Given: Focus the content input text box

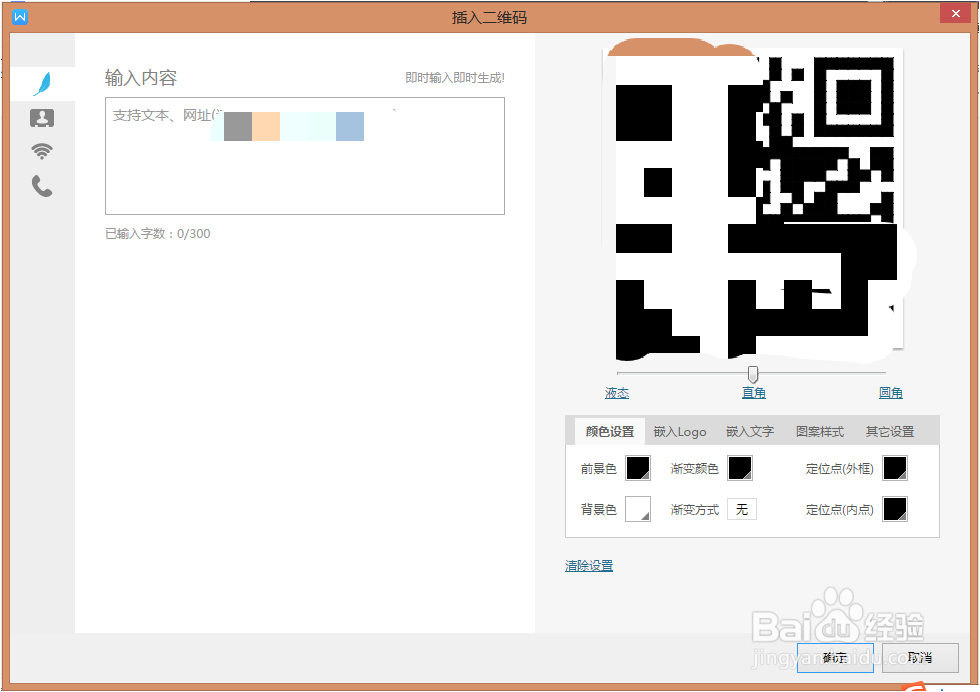Looking at the screenshot, I should (305, 156).
